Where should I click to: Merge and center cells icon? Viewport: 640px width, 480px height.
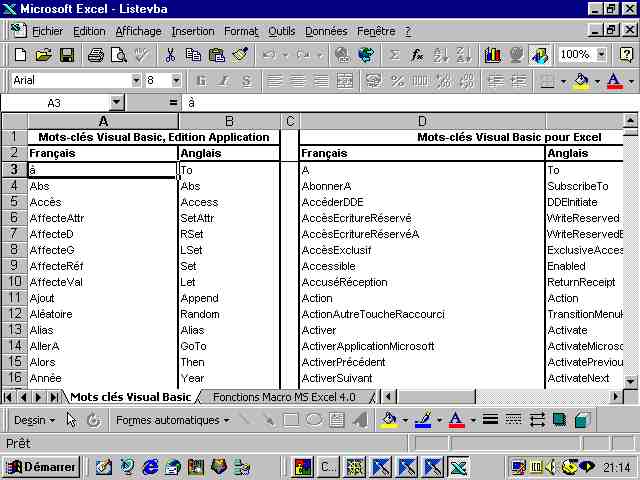click(x=344, y=81)
